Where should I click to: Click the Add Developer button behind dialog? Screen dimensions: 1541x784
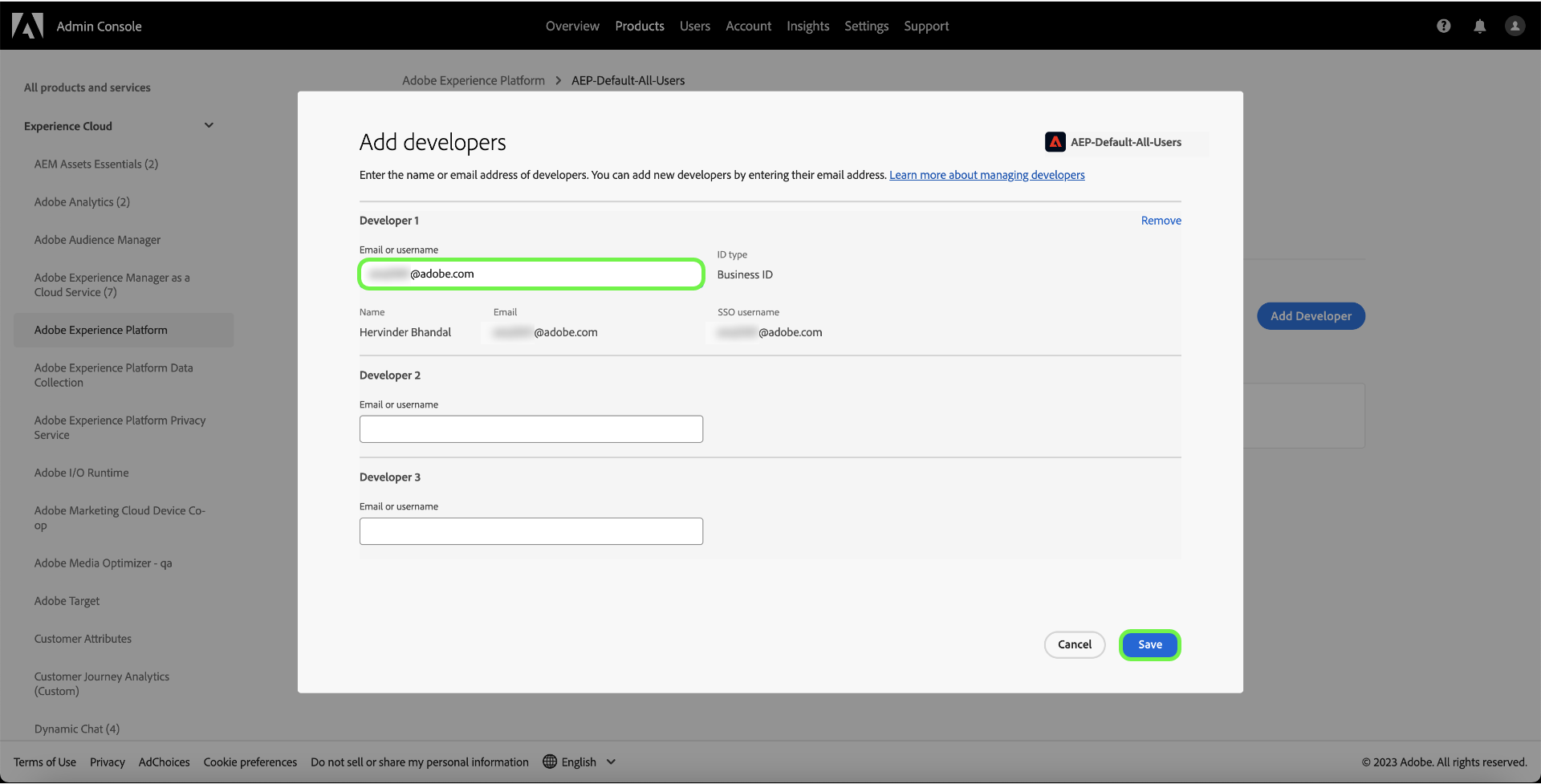pyautogui.click(x=1311, y=316)
